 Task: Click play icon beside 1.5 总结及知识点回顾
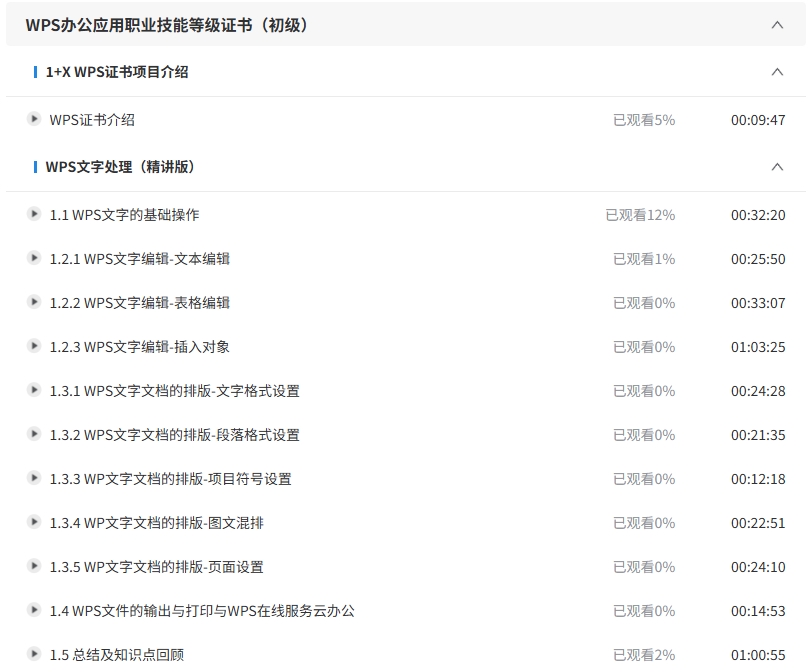point(34,654)
